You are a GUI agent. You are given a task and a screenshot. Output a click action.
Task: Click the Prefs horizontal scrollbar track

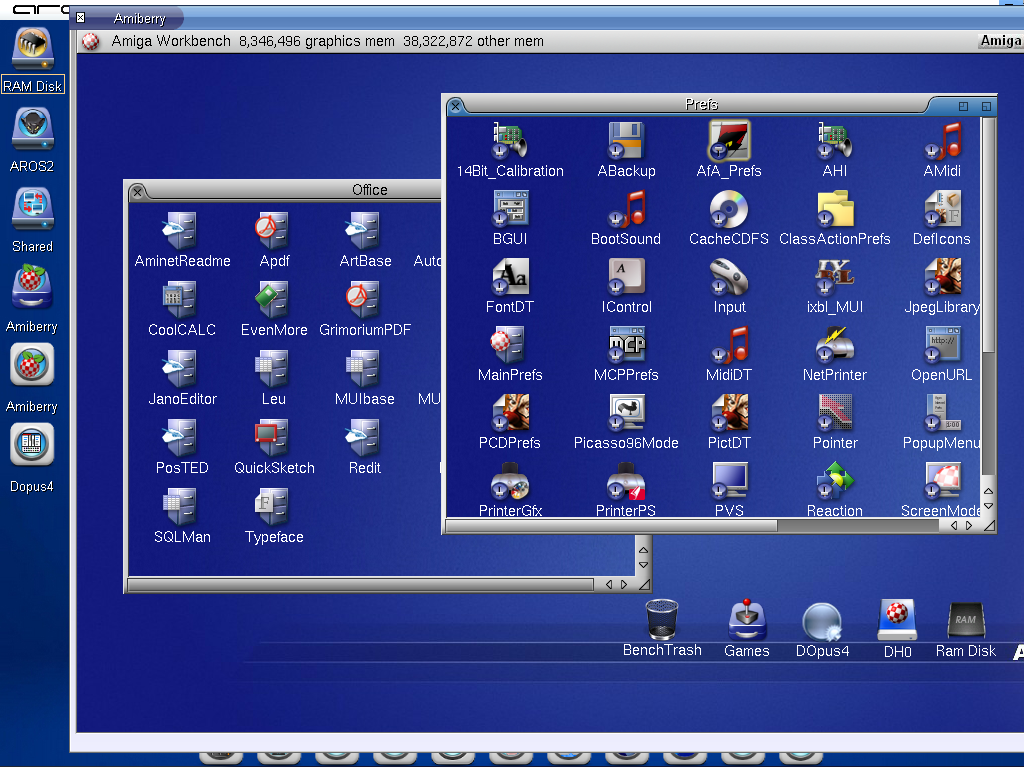(860, 525)
